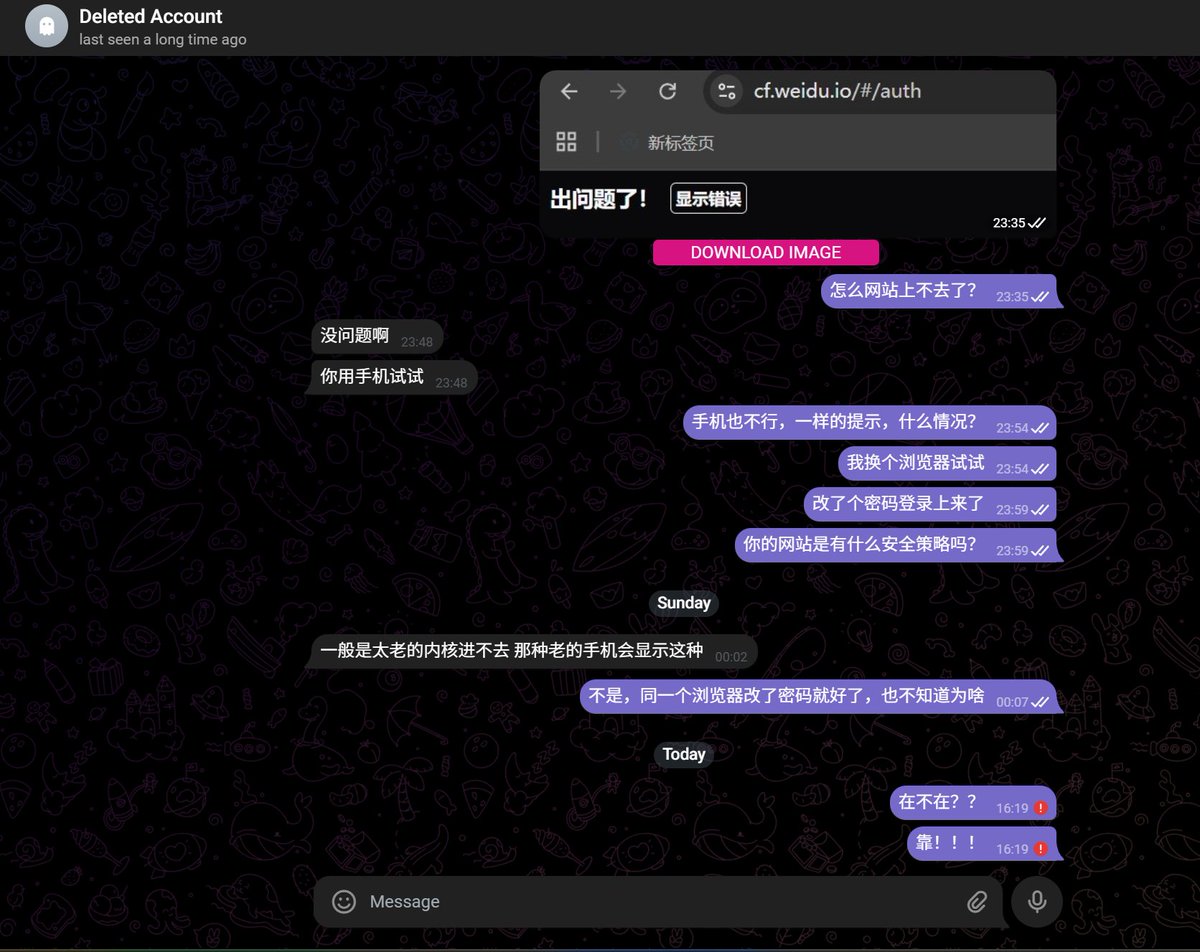Viewport: 1200px width, 952px height.
Task: Click message 手机也不行，一样的提示，什么情况？
Action: 870,423
